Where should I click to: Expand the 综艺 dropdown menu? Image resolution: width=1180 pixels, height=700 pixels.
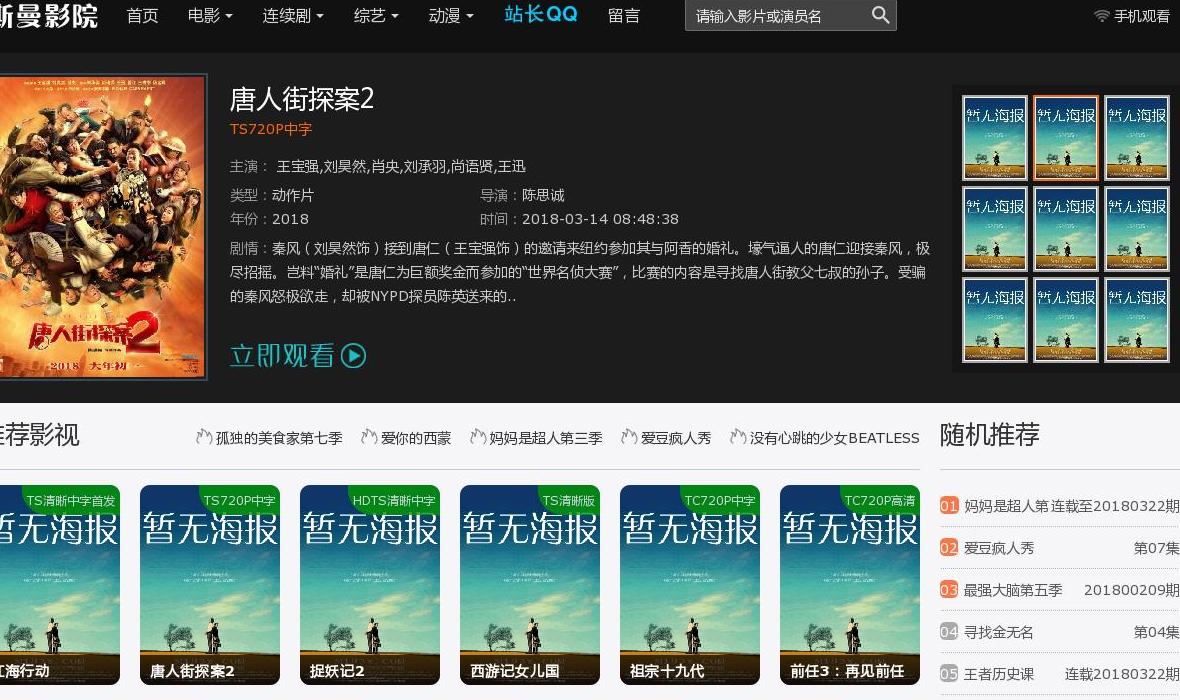[376, 16]
